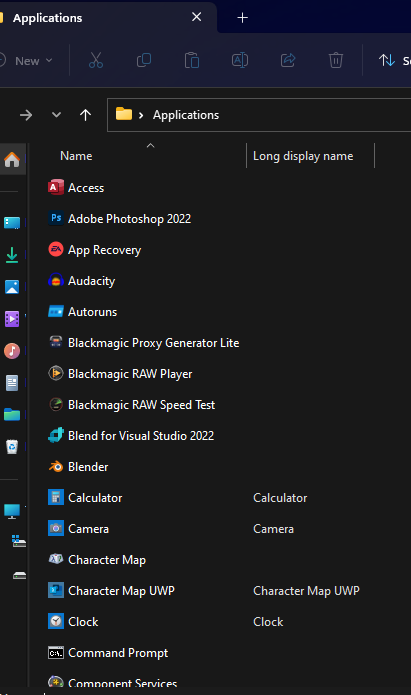Close the Applications tab
Screen dimensions: 411x695
(x=196, y=17)
